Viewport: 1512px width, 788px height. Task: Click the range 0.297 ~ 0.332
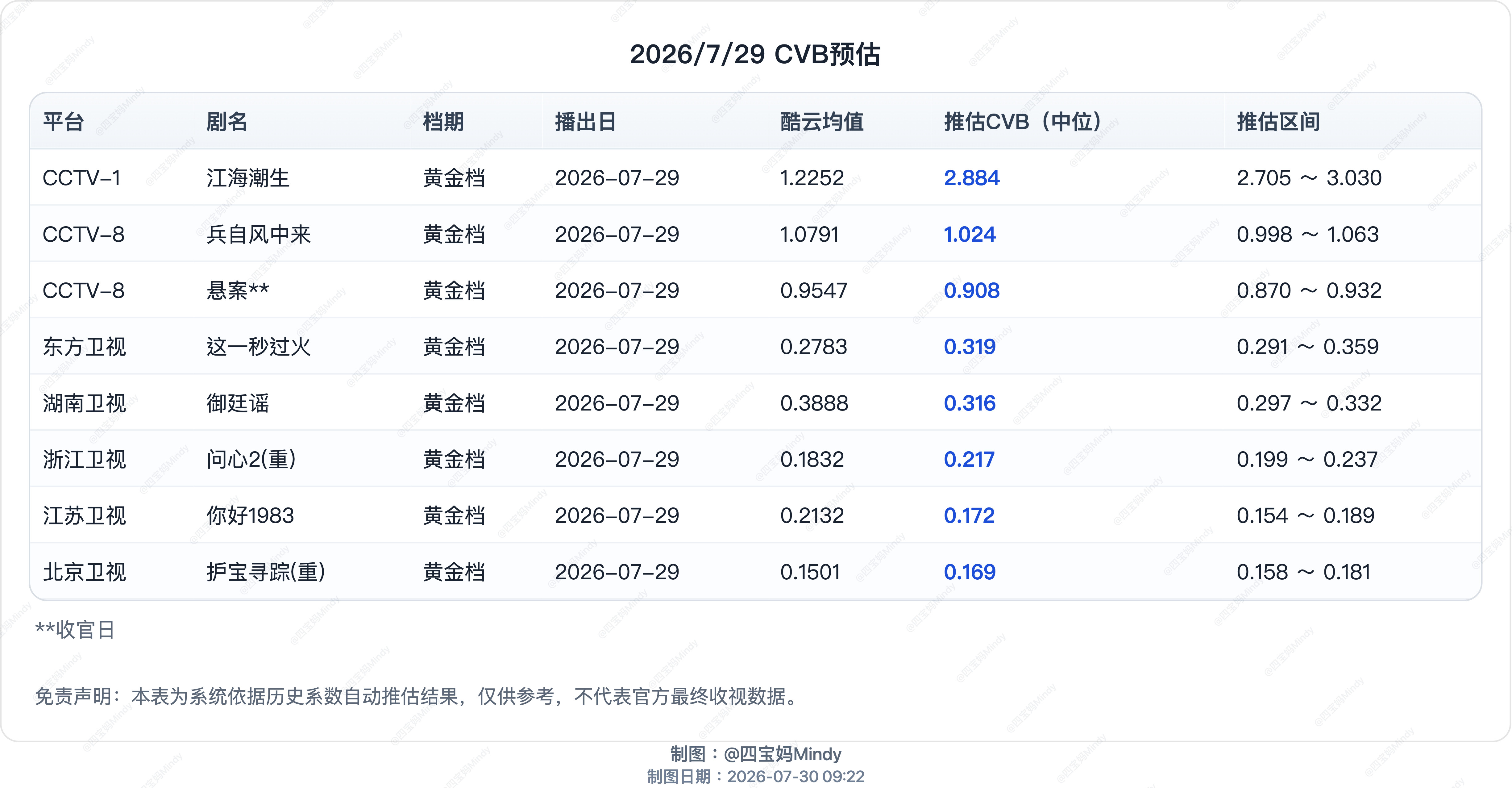click(1309, 403)
